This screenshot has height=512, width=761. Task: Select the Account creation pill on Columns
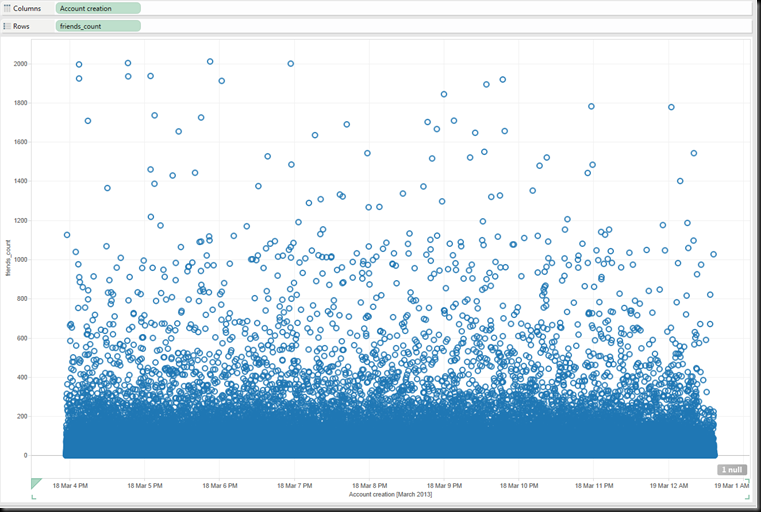(98, 8)
